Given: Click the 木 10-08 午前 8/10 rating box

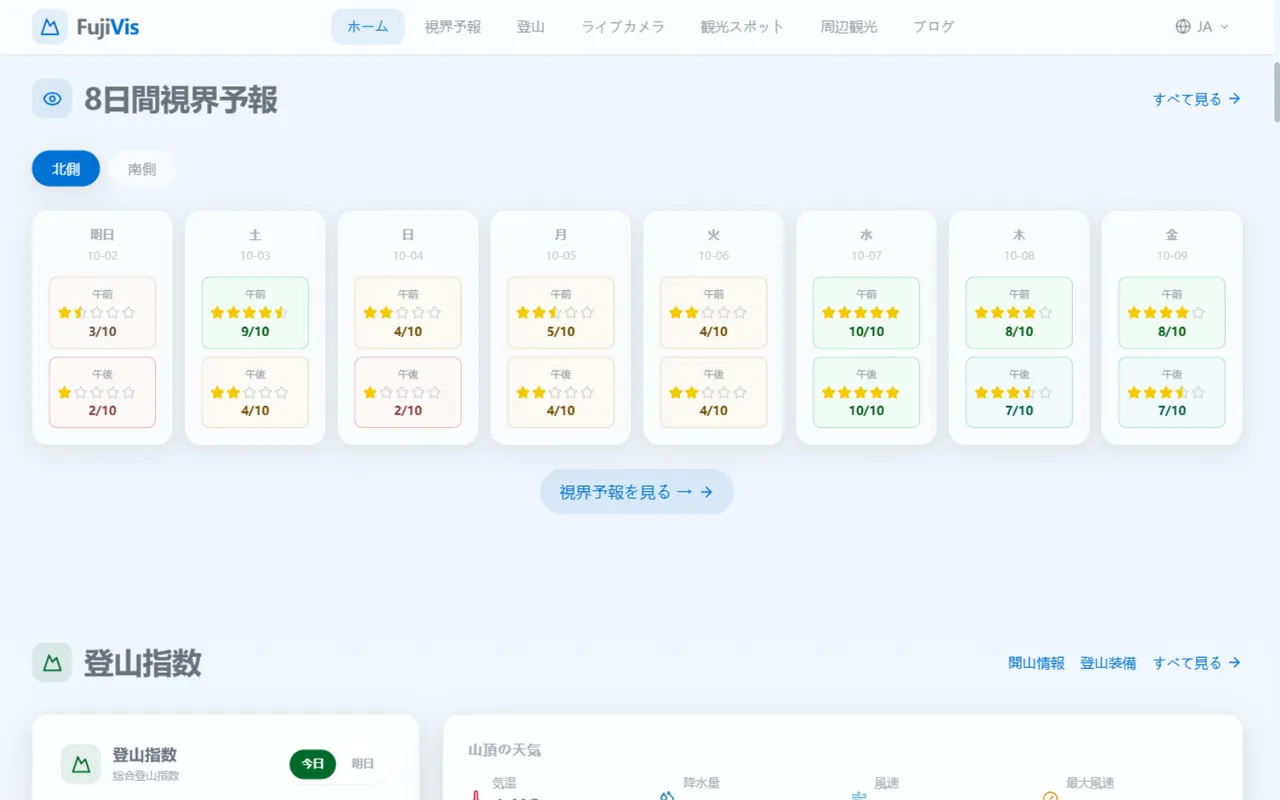Looking at the screenshot, I should (1019, 313).
